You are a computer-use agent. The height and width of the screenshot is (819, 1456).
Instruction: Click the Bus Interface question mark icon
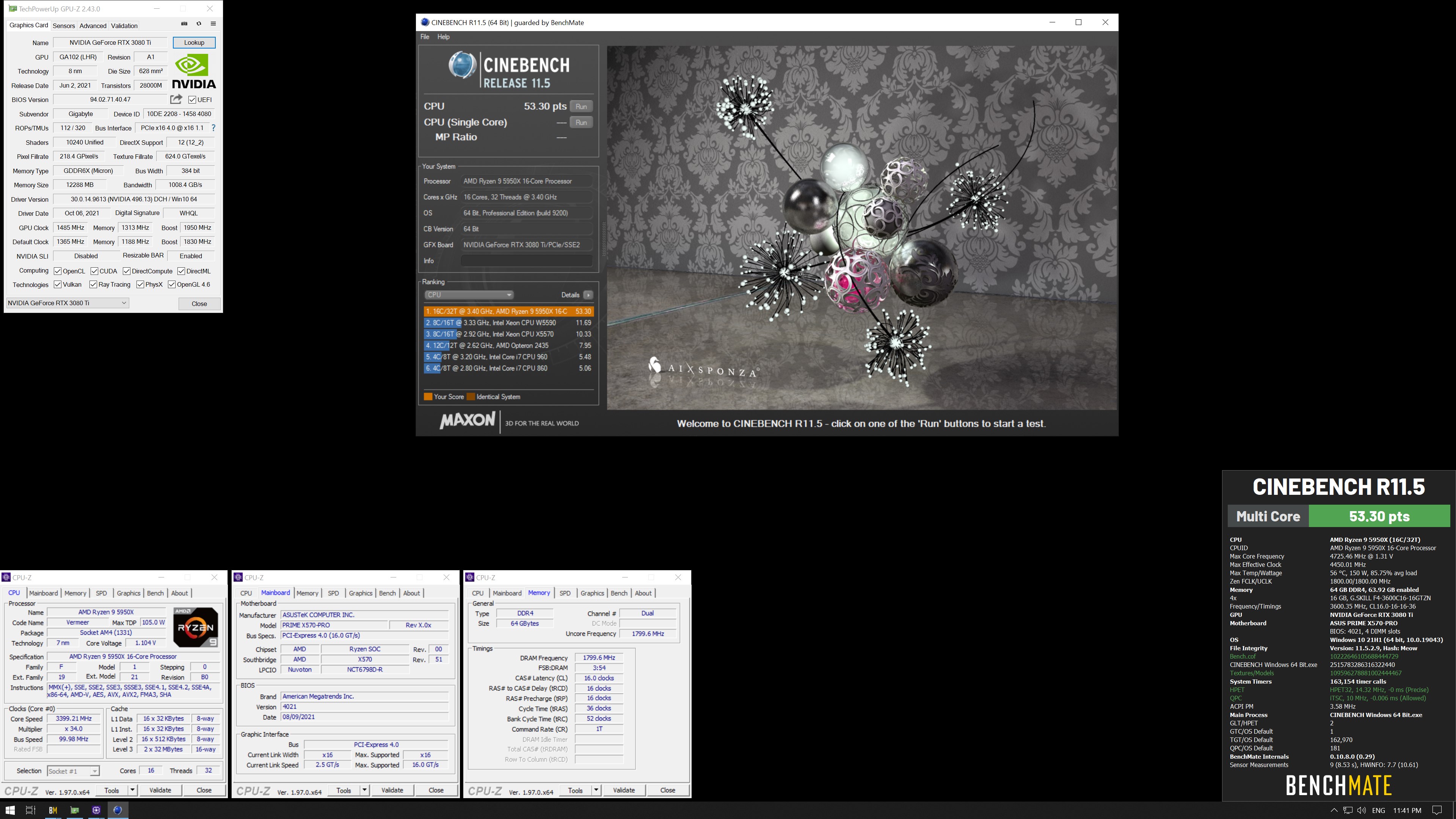(x=213, y=128)
